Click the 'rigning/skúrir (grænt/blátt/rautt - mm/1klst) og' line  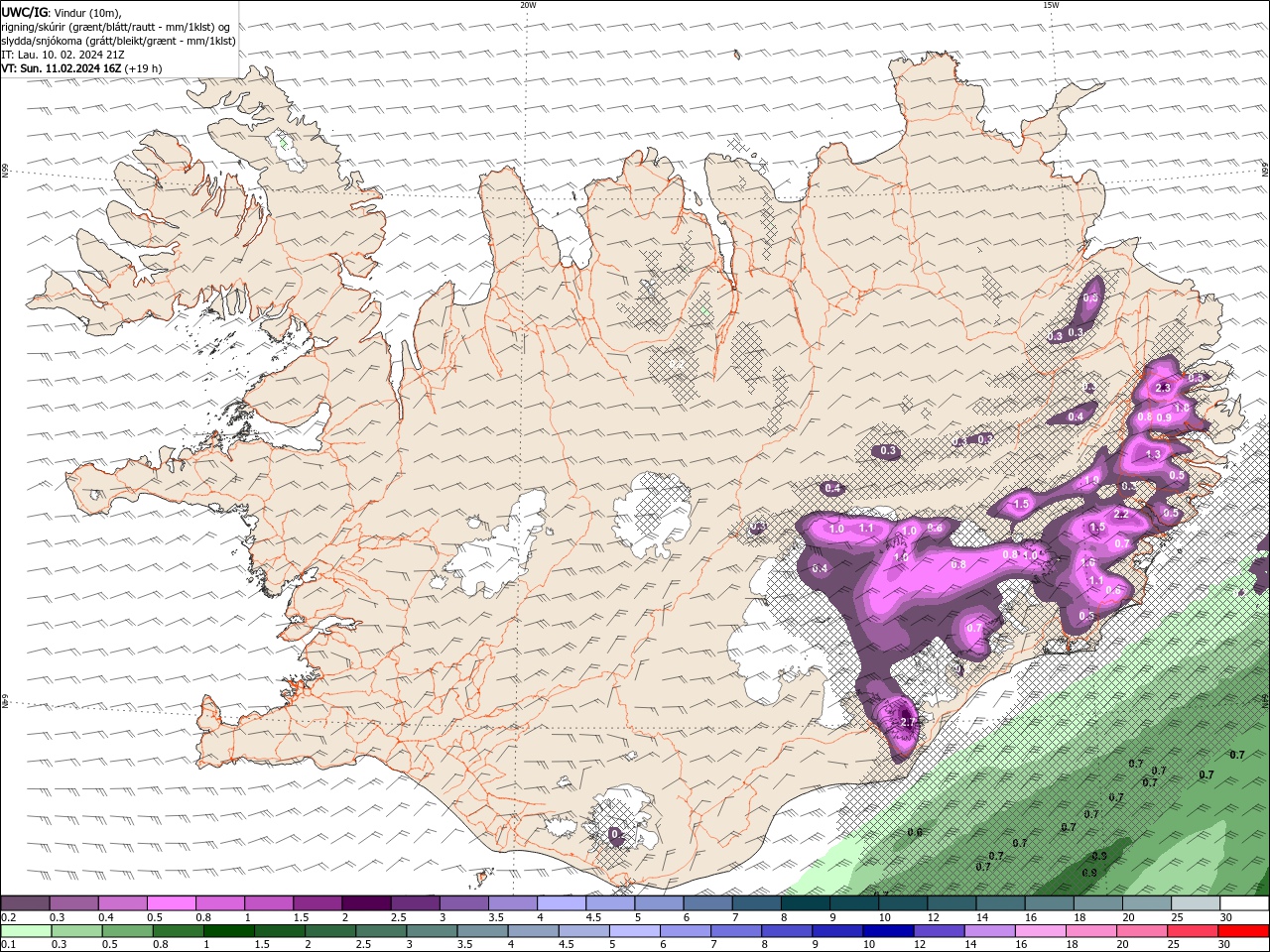[116, 27]
